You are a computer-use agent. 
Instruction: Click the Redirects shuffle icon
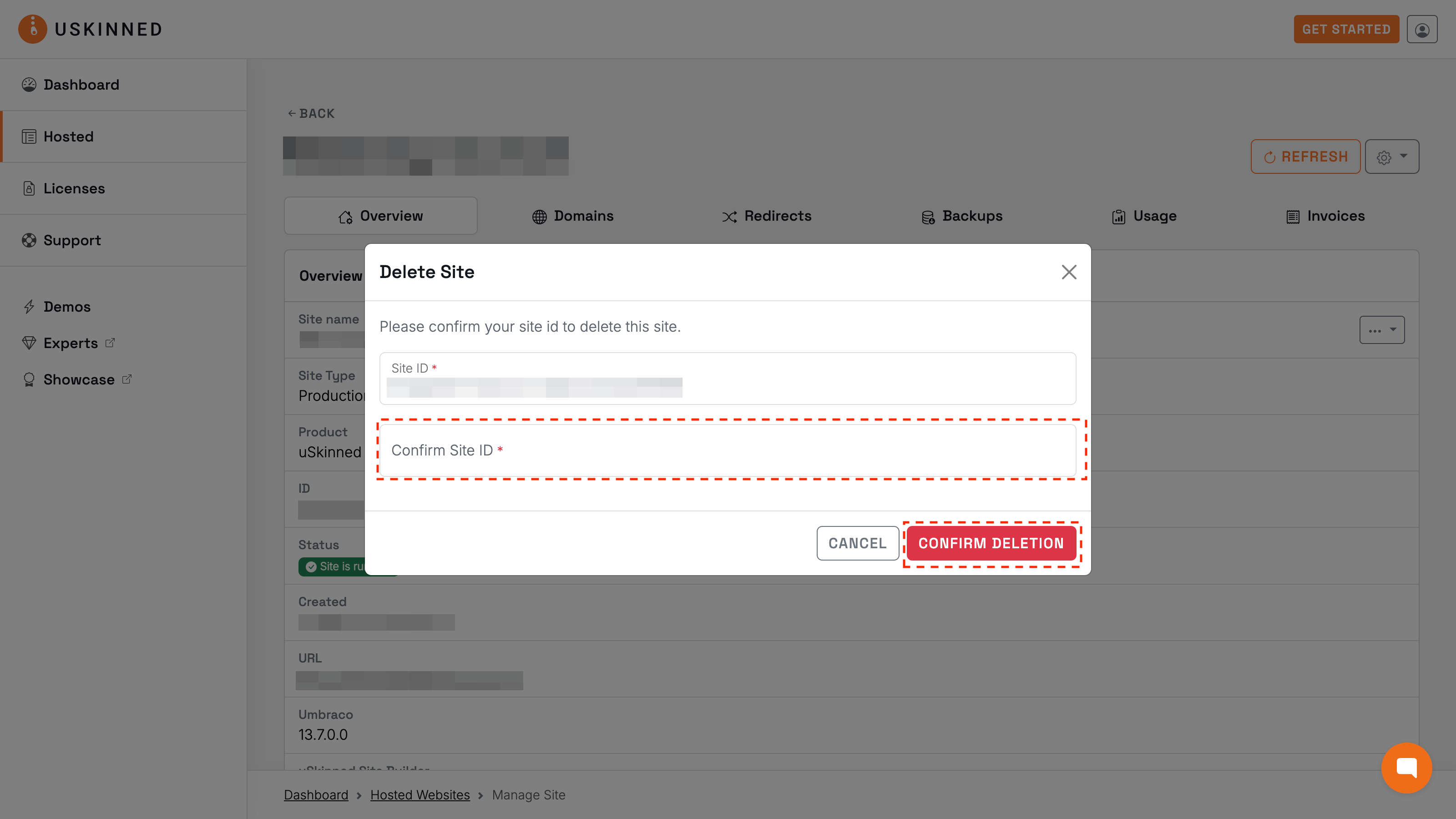[729, 216]
